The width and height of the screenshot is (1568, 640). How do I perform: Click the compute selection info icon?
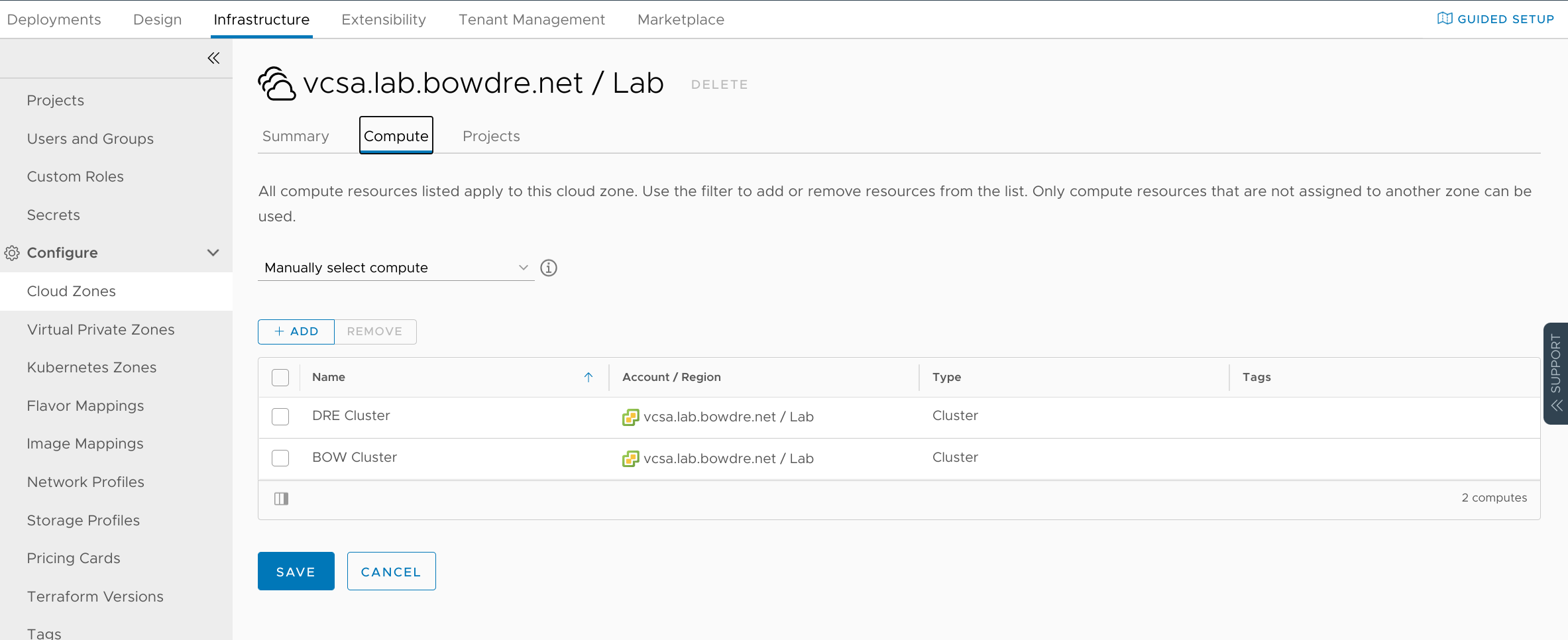click(549, 268)
